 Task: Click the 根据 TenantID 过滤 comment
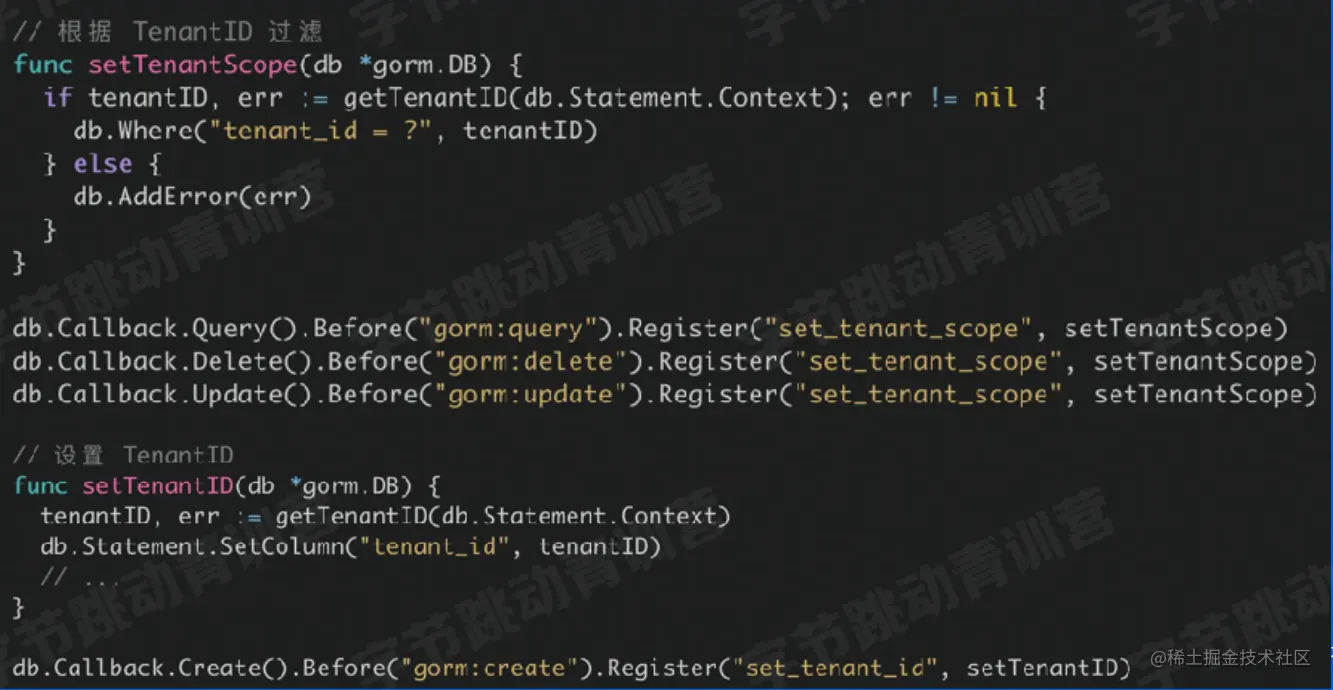click(168, 32)
